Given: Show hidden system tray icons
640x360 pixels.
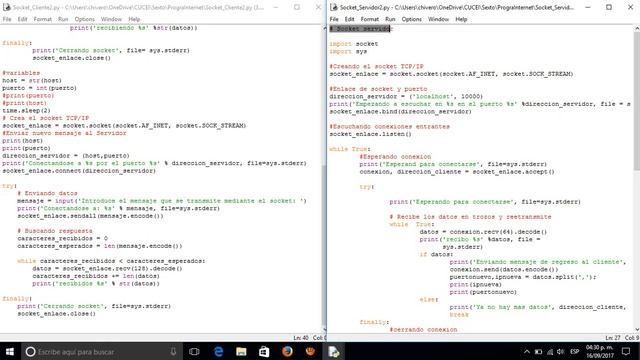Looking at the screenshot, I should (x=527, y=351).
